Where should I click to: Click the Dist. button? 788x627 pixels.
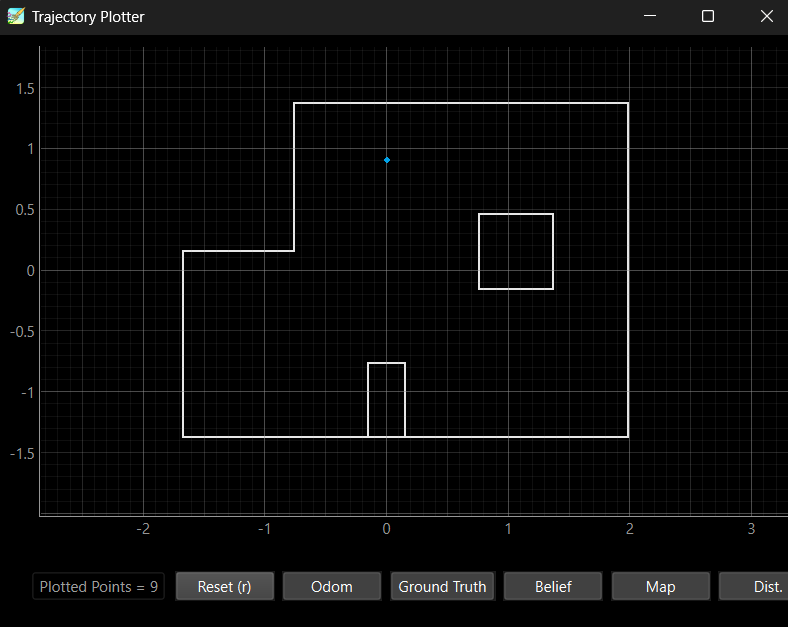click(x=754, y=586)
